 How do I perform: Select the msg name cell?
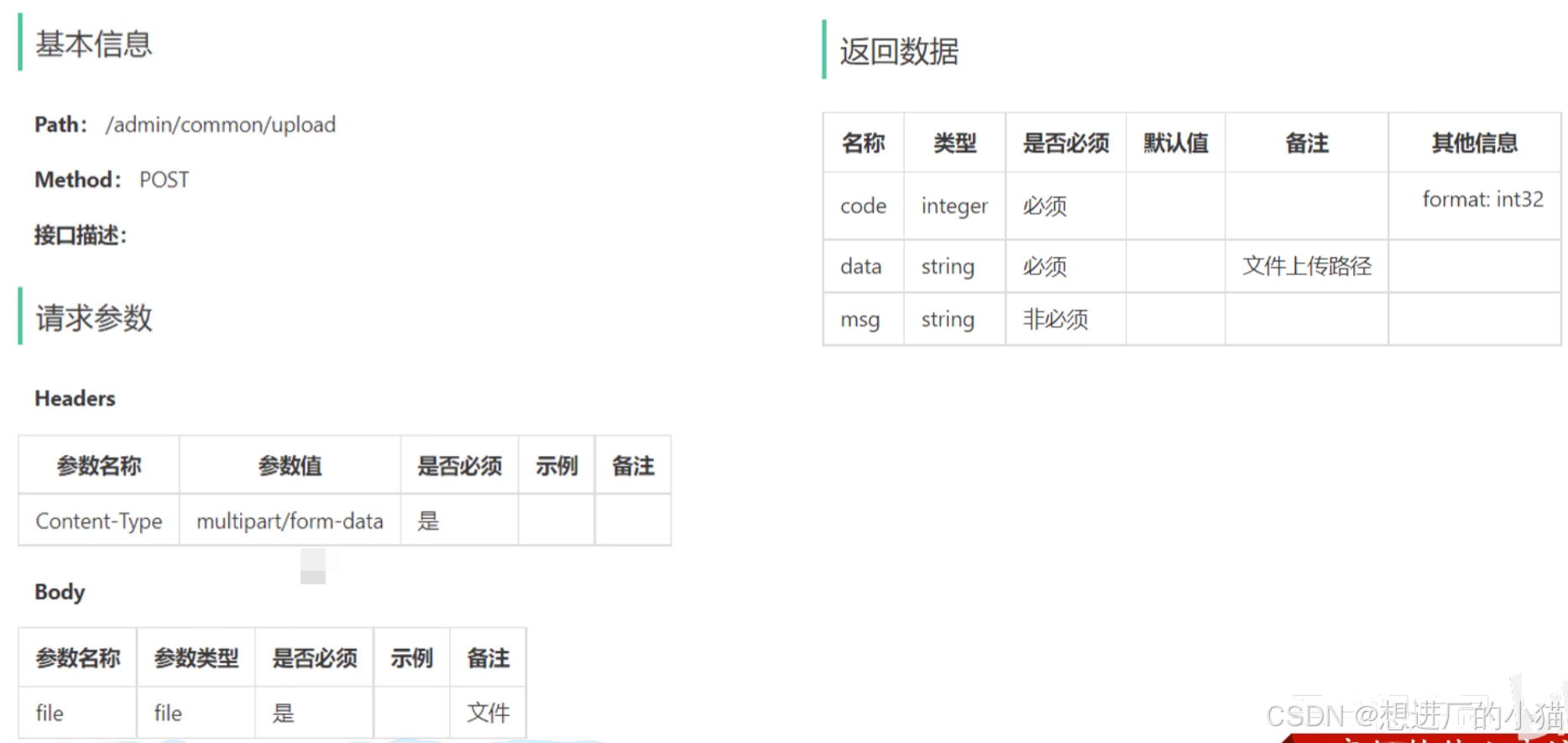coord(860,320)
